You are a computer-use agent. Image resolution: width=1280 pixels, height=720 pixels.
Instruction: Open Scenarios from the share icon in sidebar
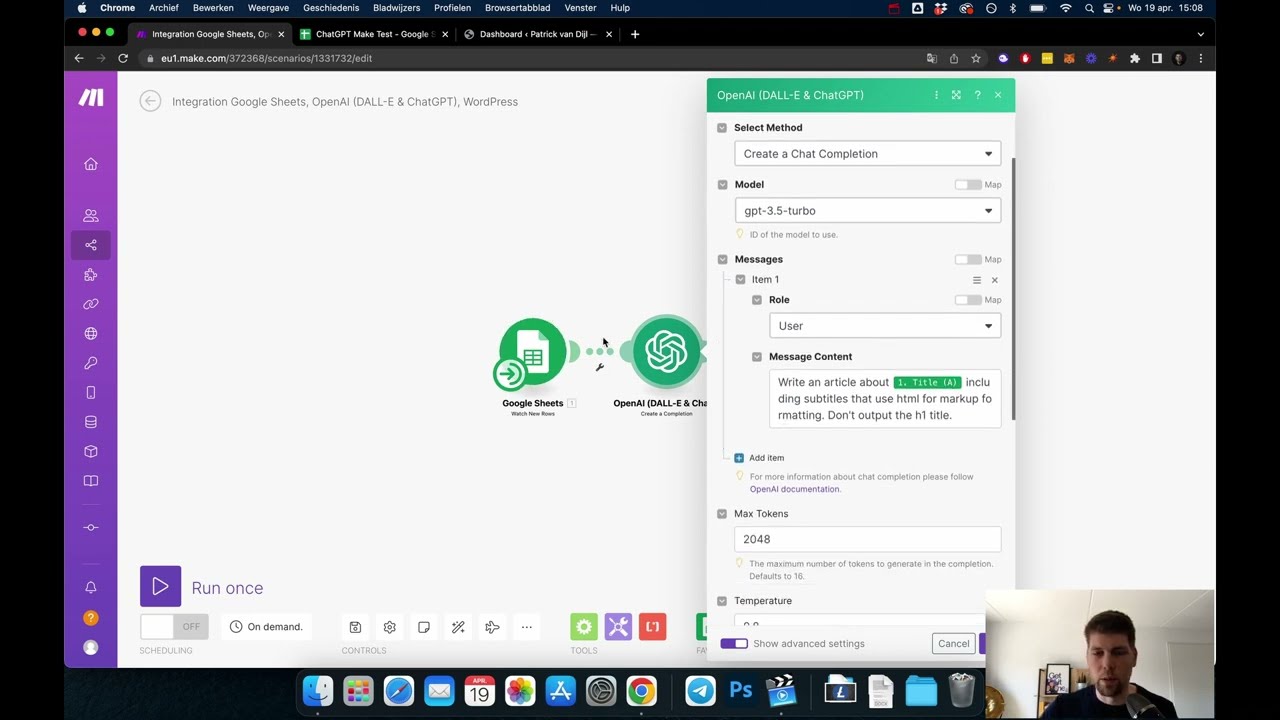91,245
